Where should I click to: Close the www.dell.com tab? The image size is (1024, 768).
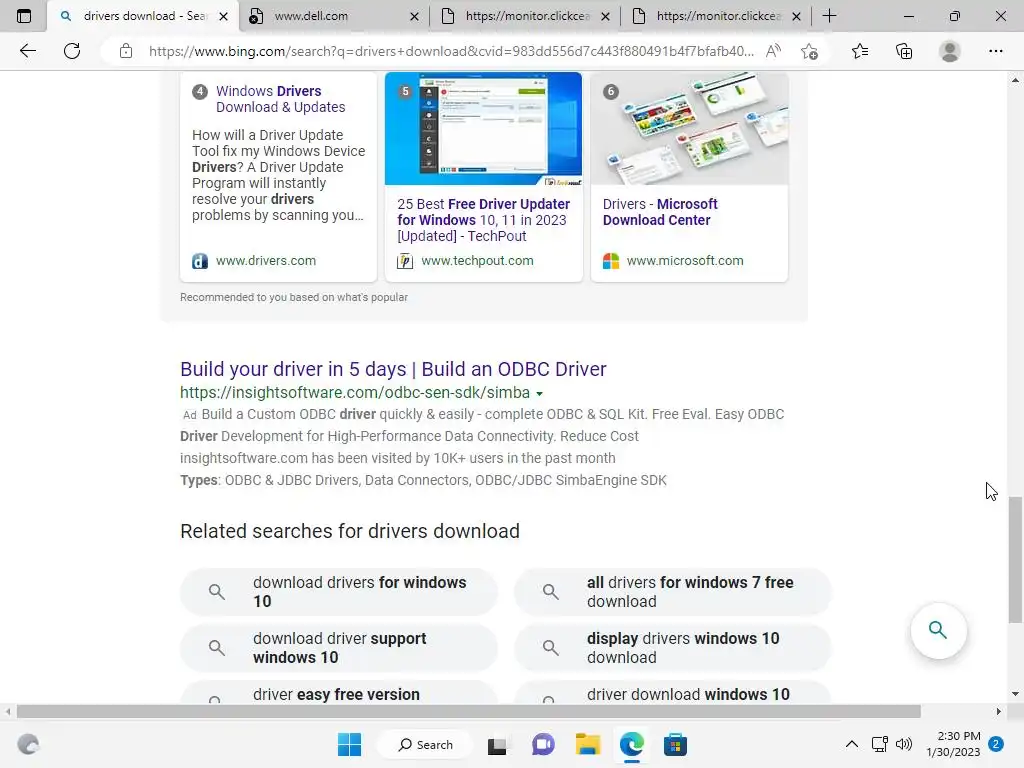point(414,16)
